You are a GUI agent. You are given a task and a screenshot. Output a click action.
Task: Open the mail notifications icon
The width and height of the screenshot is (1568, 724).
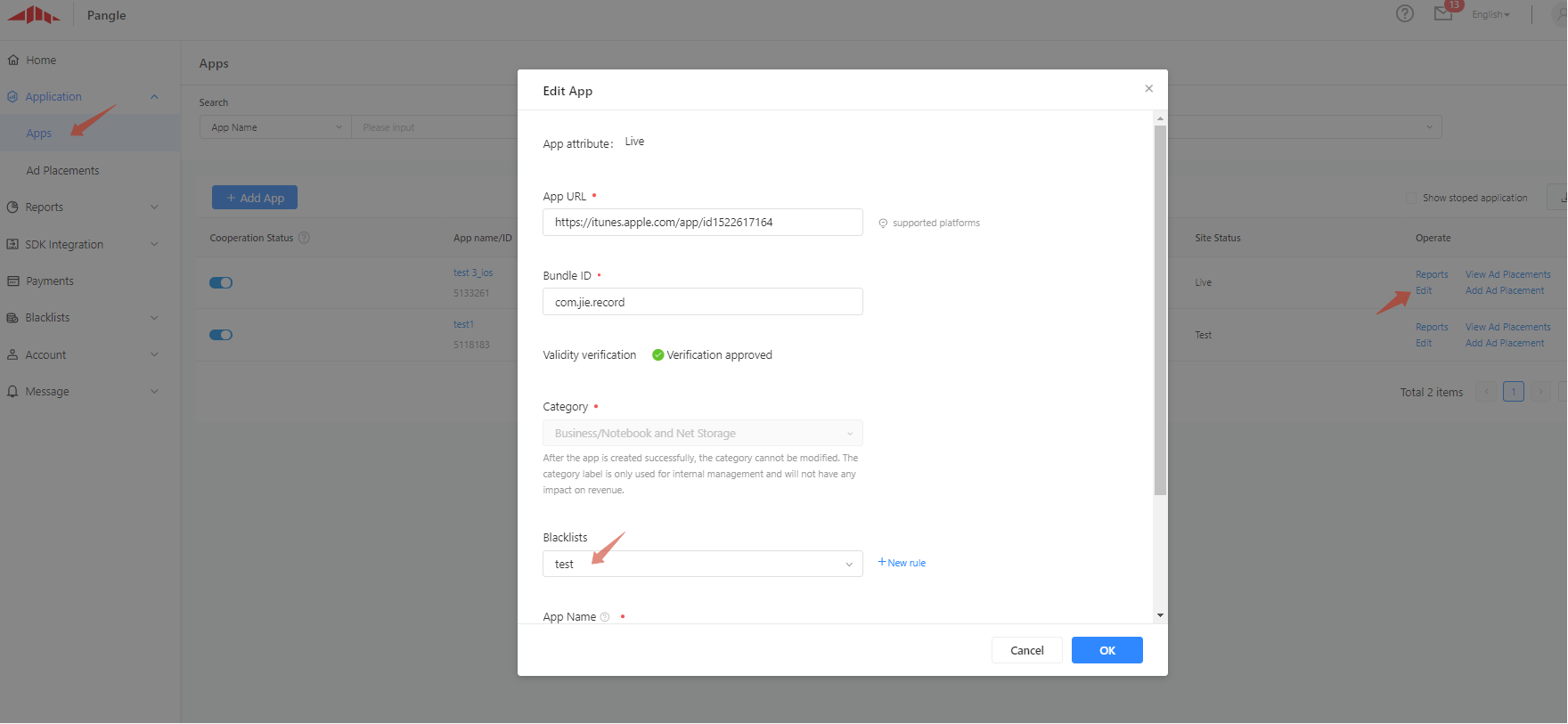pos(1442,13)
